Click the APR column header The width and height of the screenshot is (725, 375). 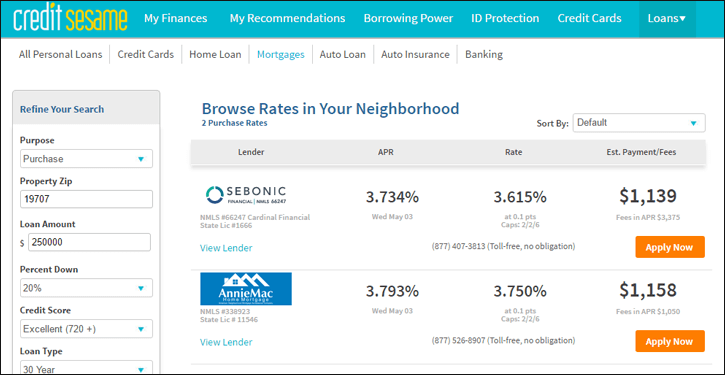386,152
